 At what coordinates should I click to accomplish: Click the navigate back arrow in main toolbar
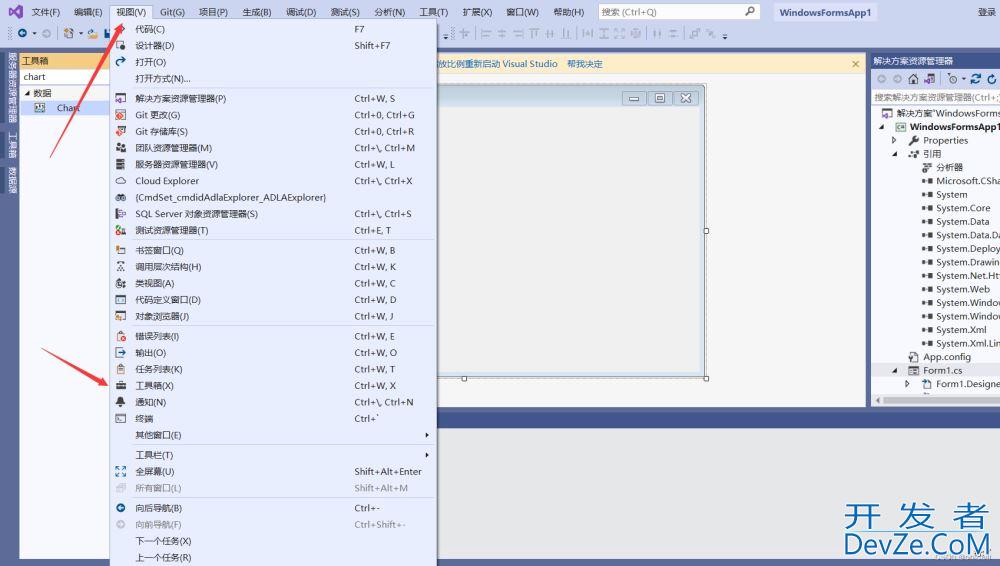[x=22, y=33]
